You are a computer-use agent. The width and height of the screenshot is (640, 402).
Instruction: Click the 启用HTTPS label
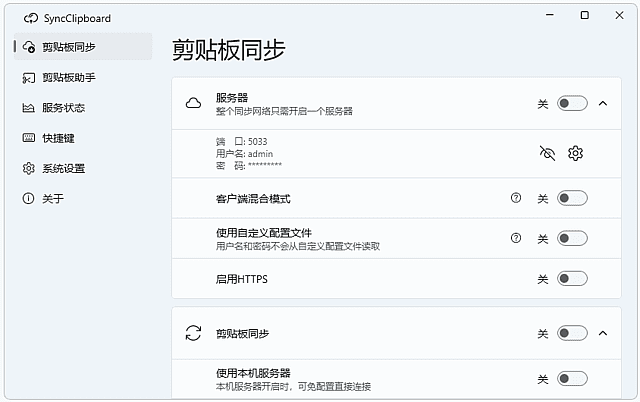click(242, 279)
